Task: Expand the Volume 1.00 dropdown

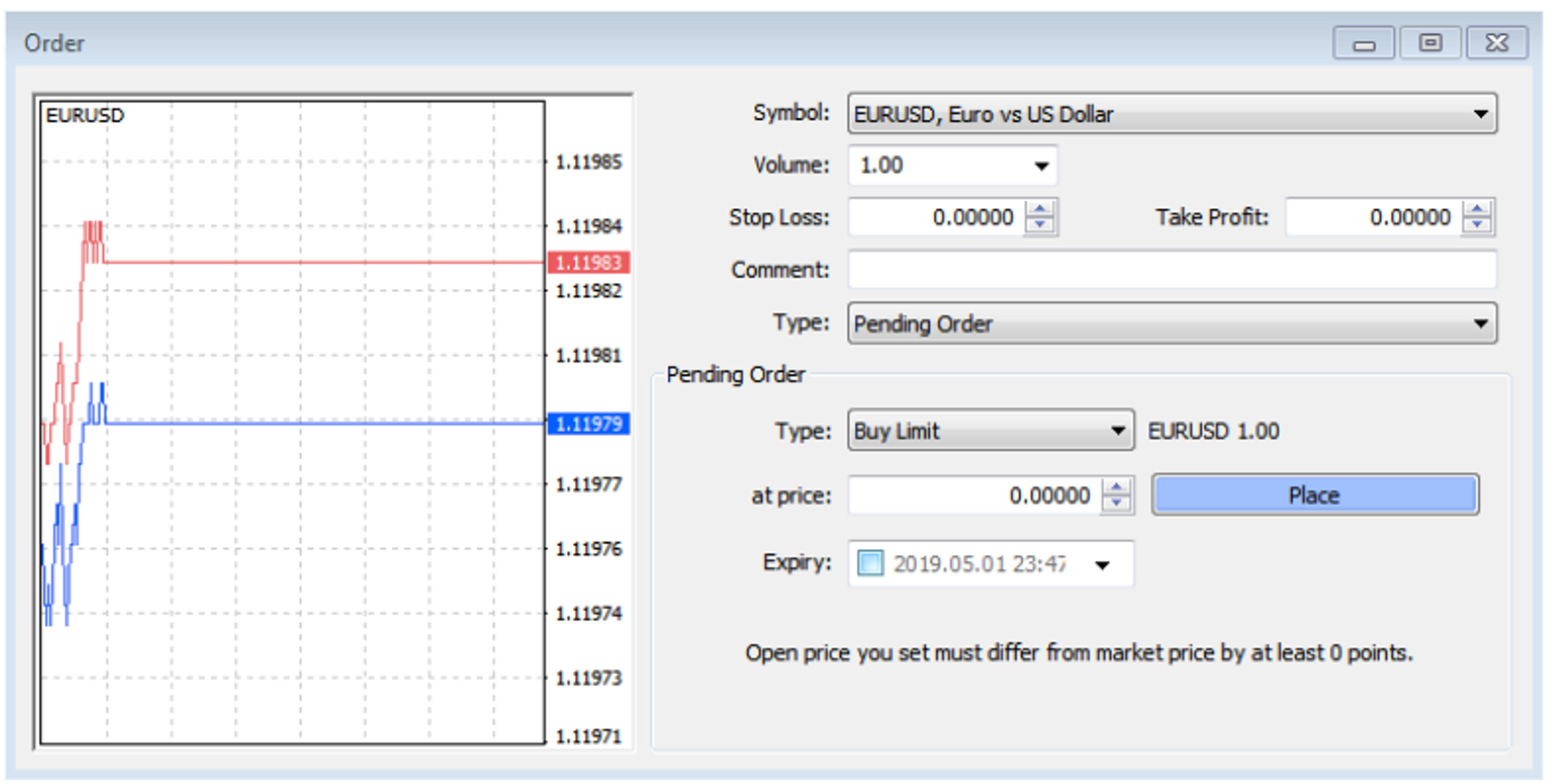Action: click(x=1041, y=166)
